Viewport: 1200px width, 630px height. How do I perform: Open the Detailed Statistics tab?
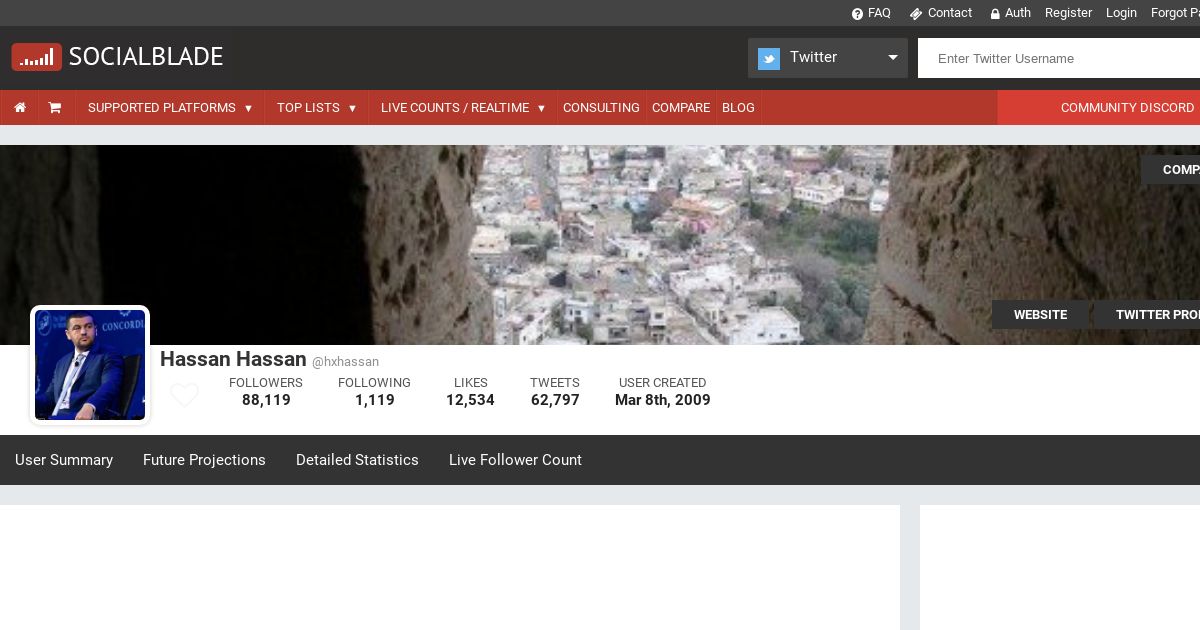357,460
